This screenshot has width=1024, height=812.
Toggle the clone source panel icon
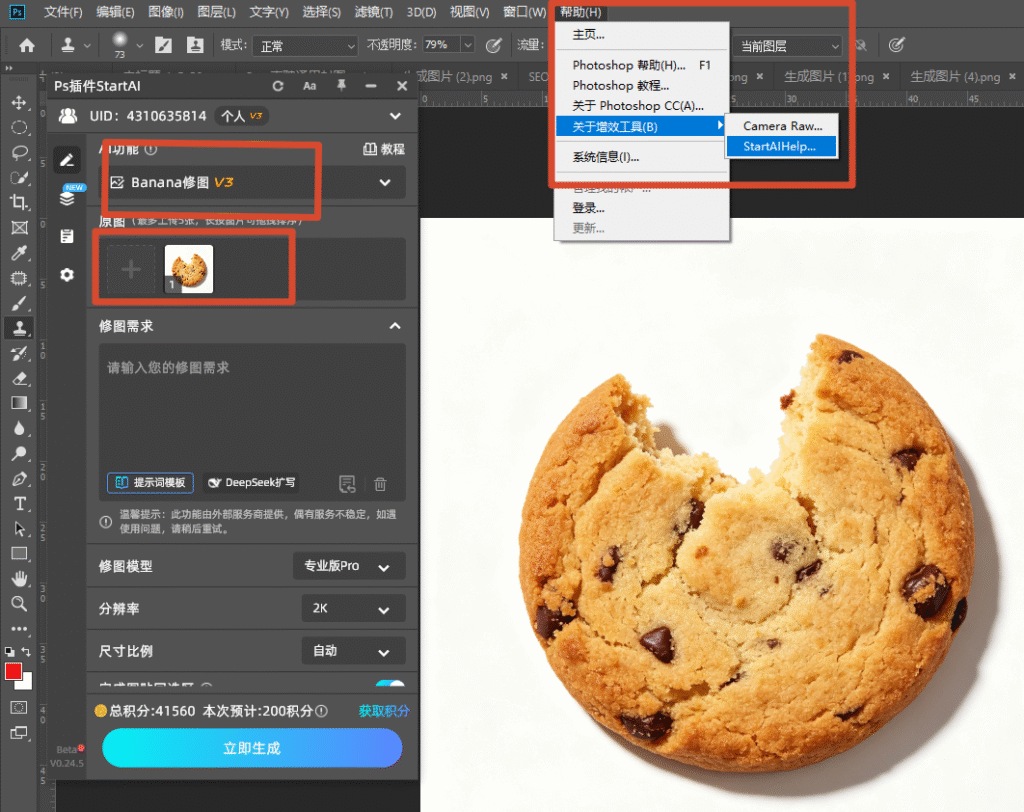pos(195,45)
